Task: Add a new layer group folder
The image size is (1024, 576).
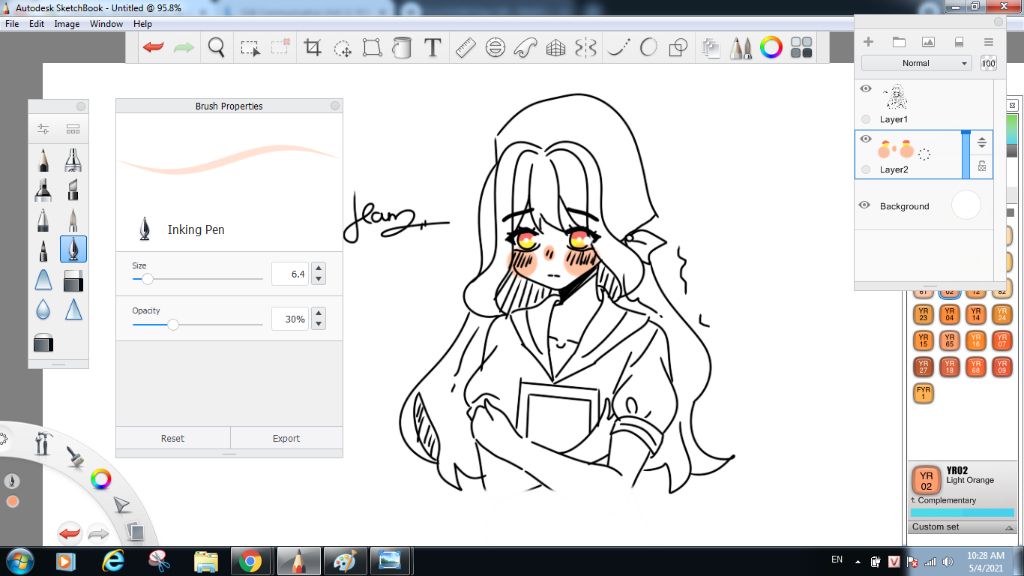Action: tap(899, 42)
